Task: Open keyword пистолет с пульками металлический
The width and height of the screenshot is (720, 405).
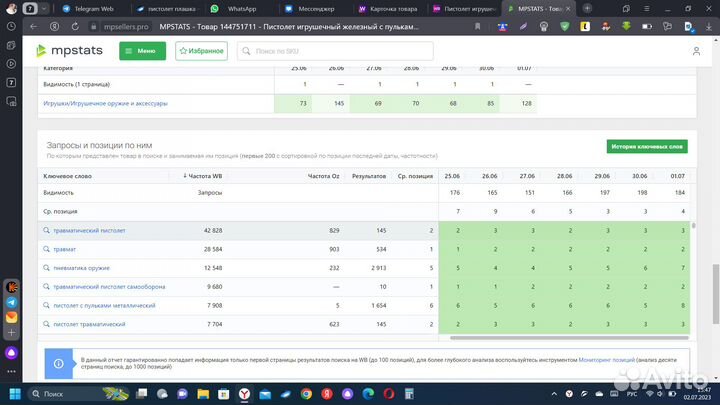Action: point(104,306)
